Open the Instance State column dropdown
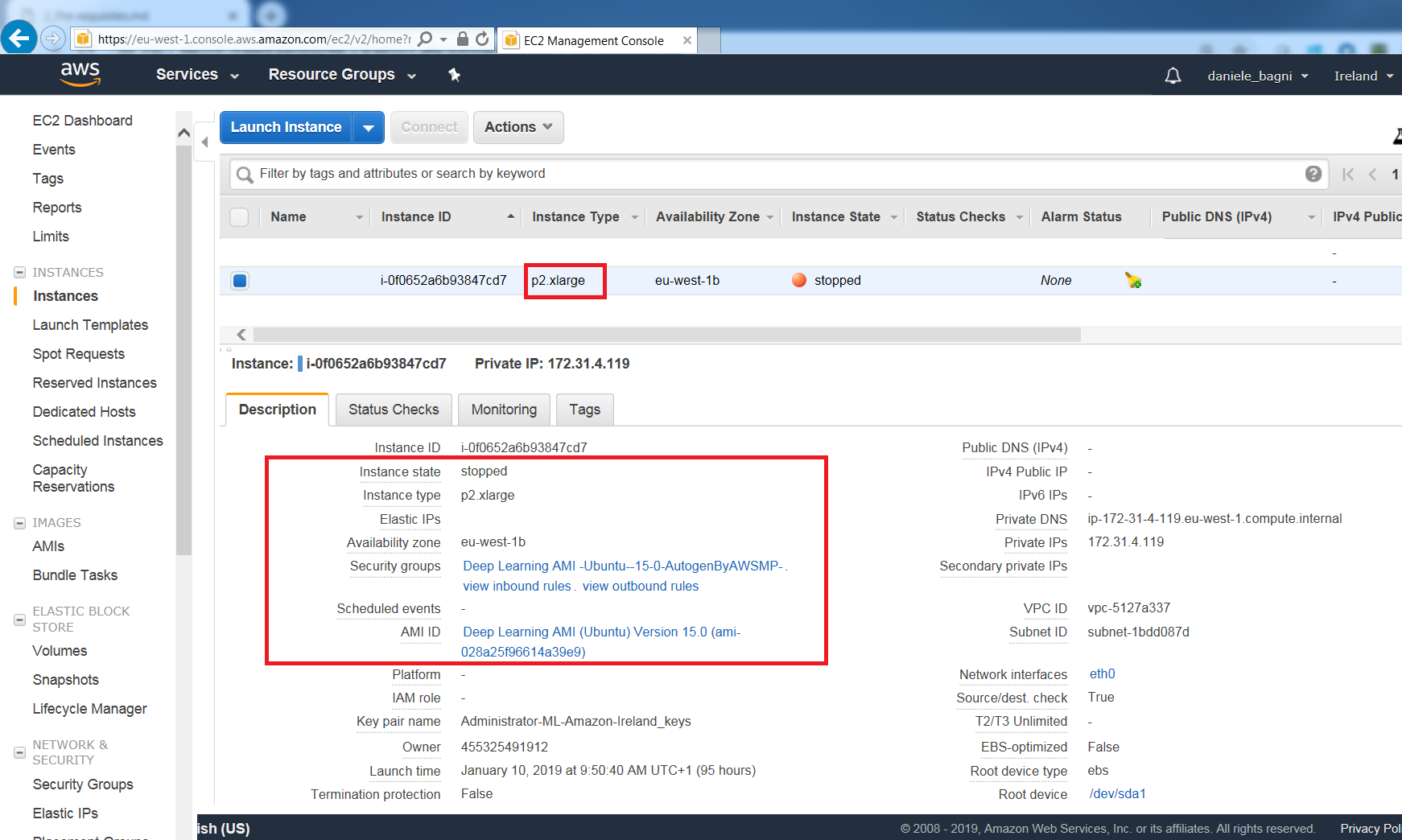 893,217
